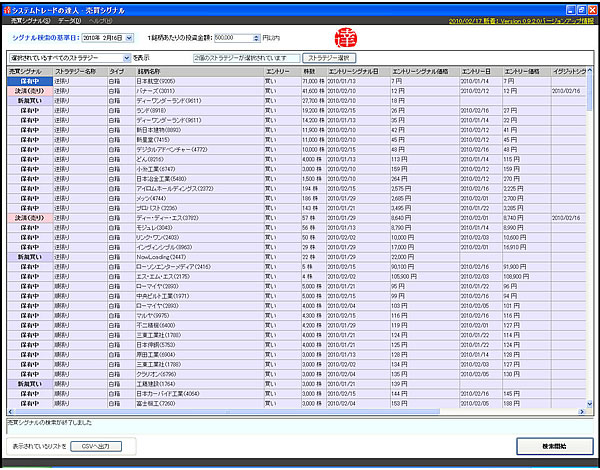
Task: Open the 売買シグナル(S) menu
Action: (30, 21)
